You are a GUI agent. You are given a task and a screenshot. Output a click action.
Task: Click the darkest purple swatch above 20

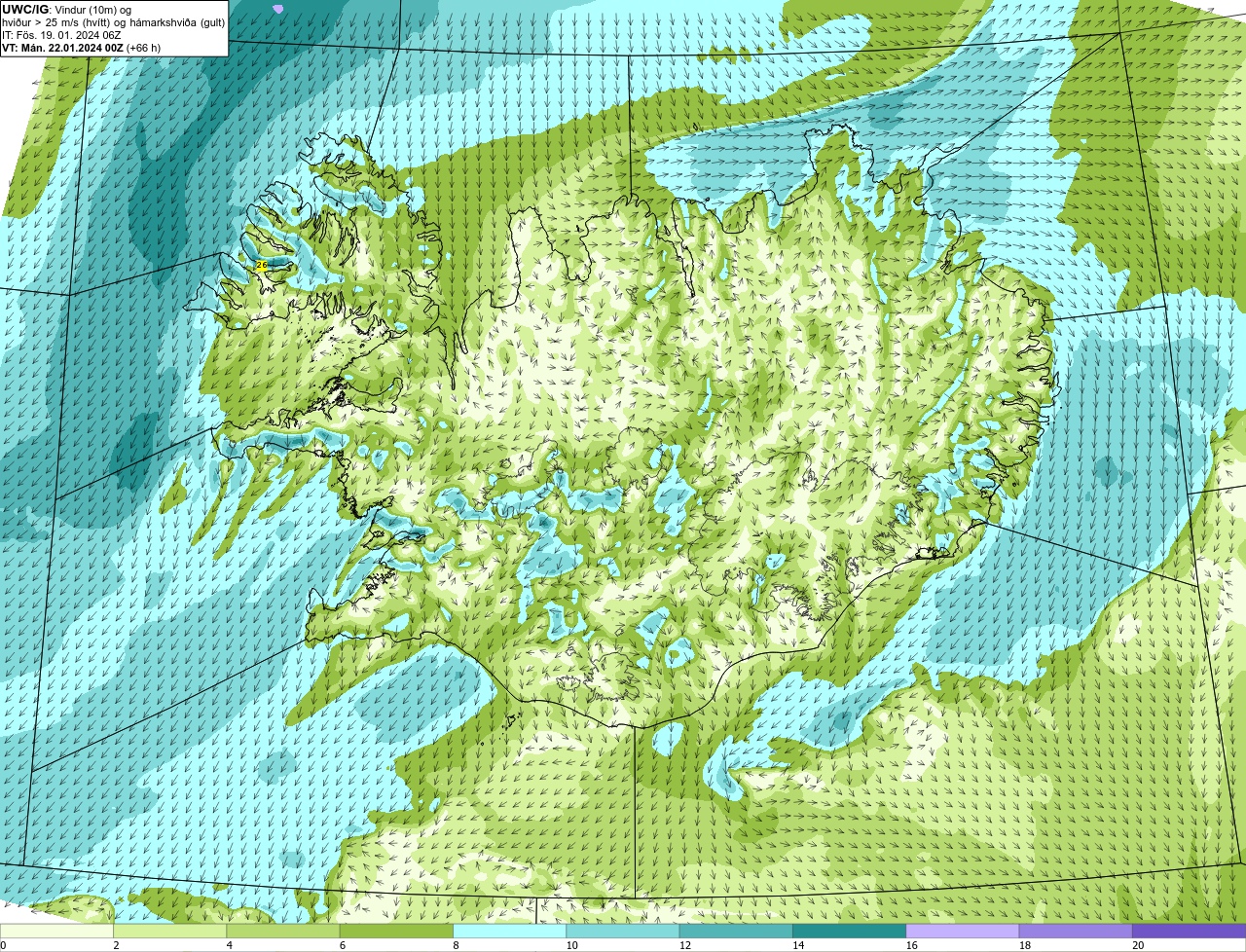click(x=1190, y=931)
